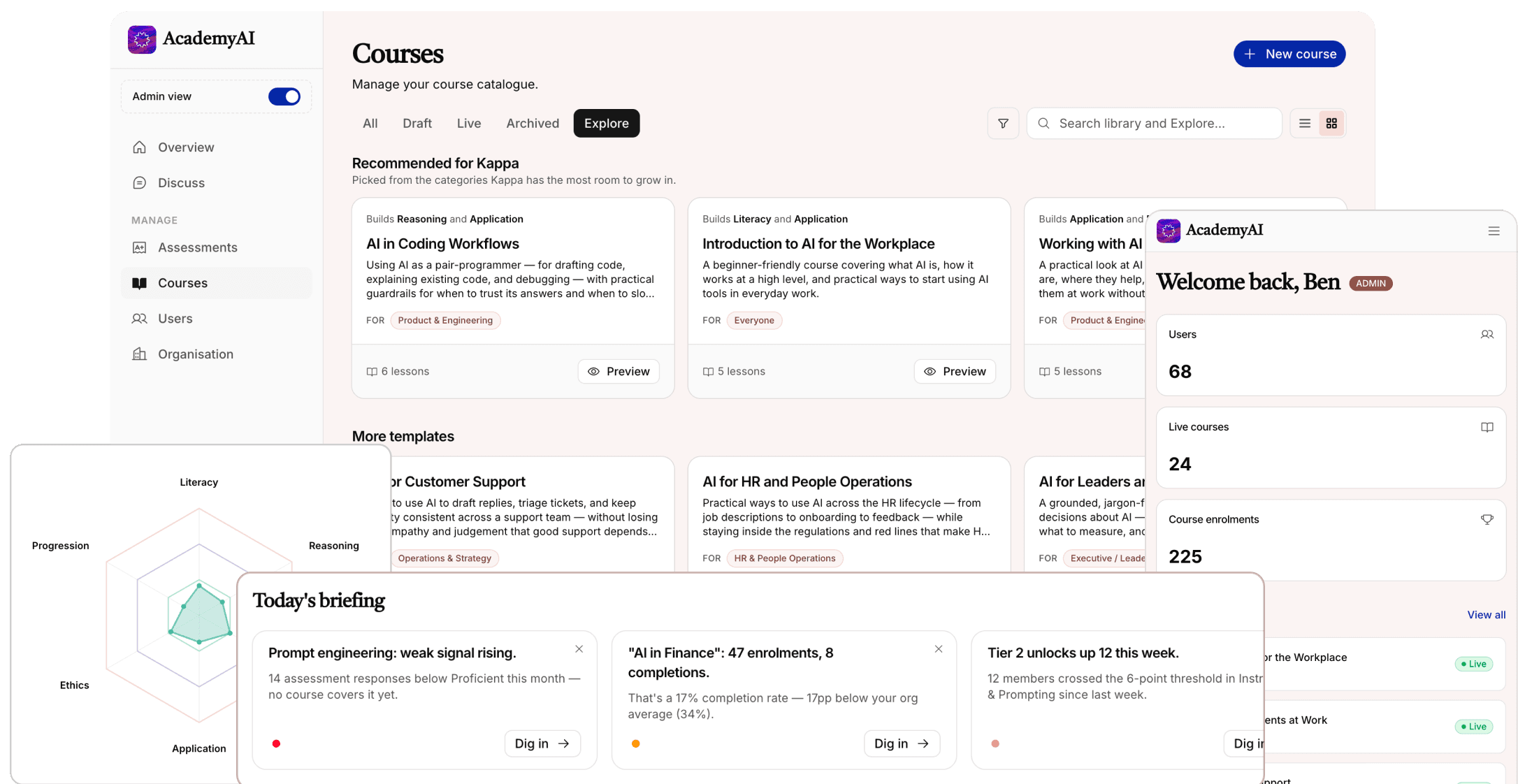Dismiss the Prompt engineering briefing card
The width and height of the screenshot is (1518, 784).
click(x=579, y=649)
